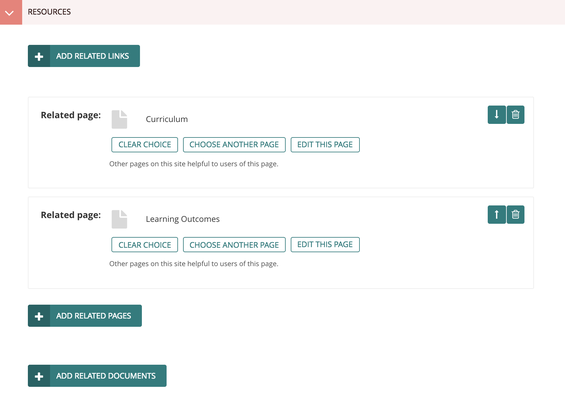Click the Add Related Documents button
This screenshot has width=565, height=402.
tap(97, 376)
